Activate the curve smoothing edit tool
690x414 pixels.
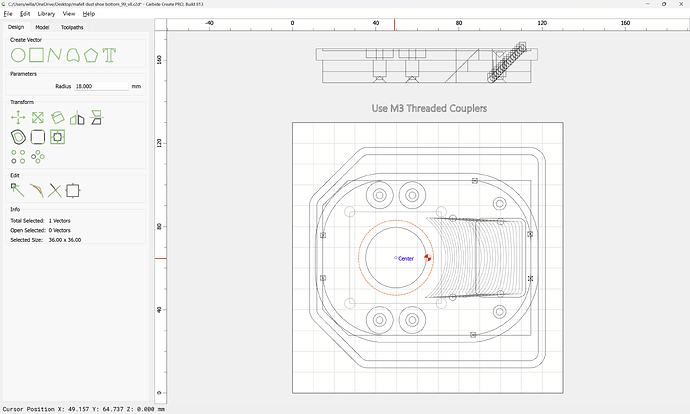(37, 191)
